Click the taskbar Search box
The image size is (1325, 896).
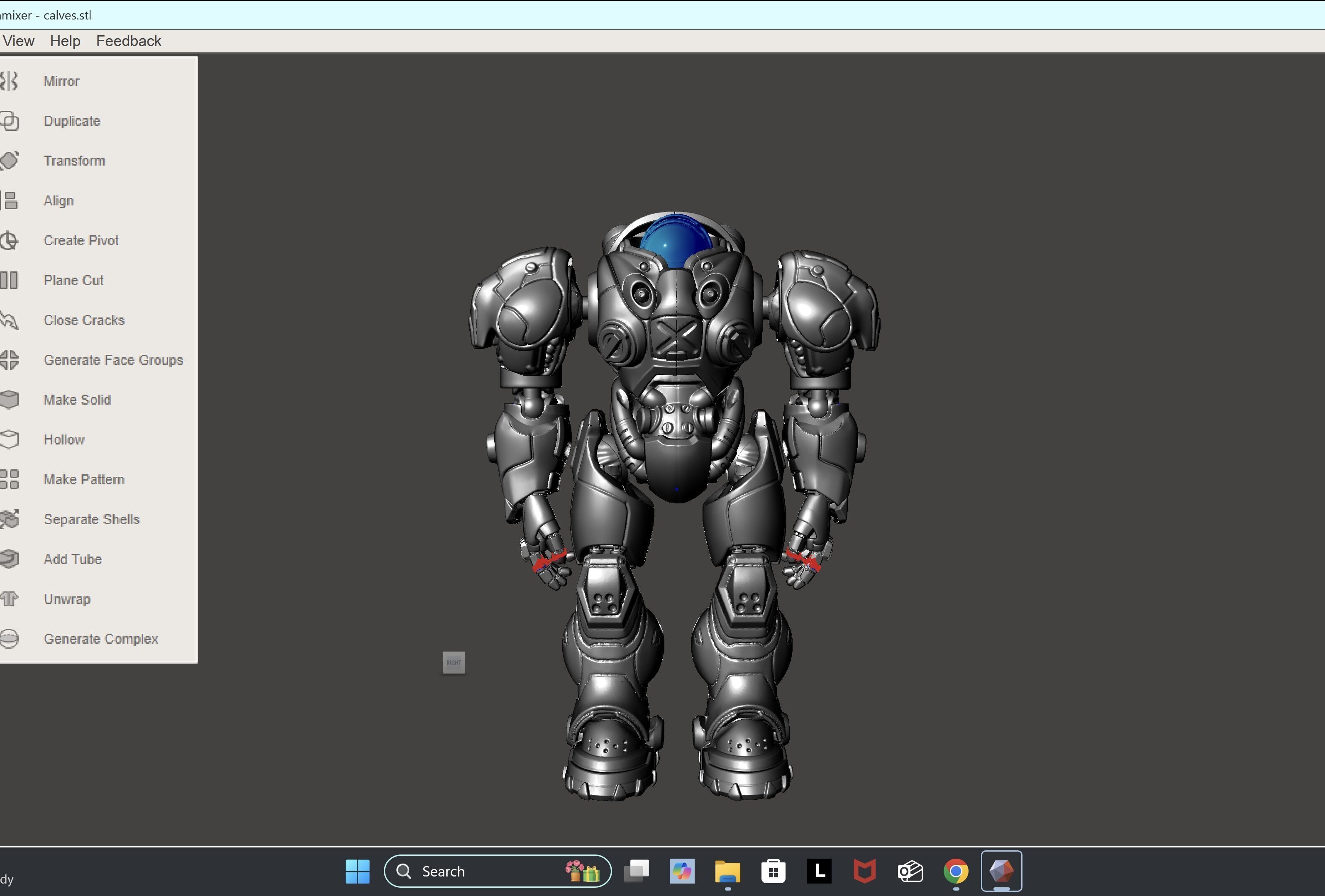[x=497, y=871]
